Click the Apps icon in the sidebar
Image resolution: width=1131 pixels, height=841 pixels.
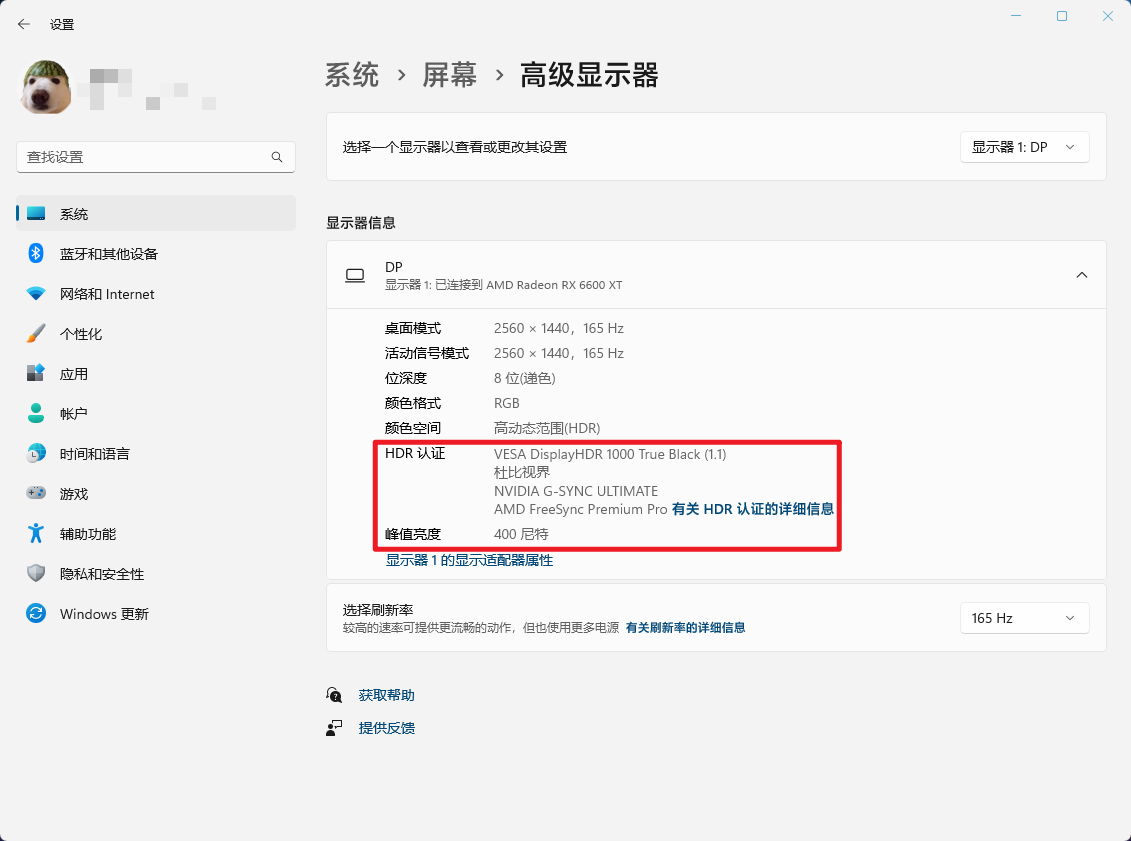36,373
